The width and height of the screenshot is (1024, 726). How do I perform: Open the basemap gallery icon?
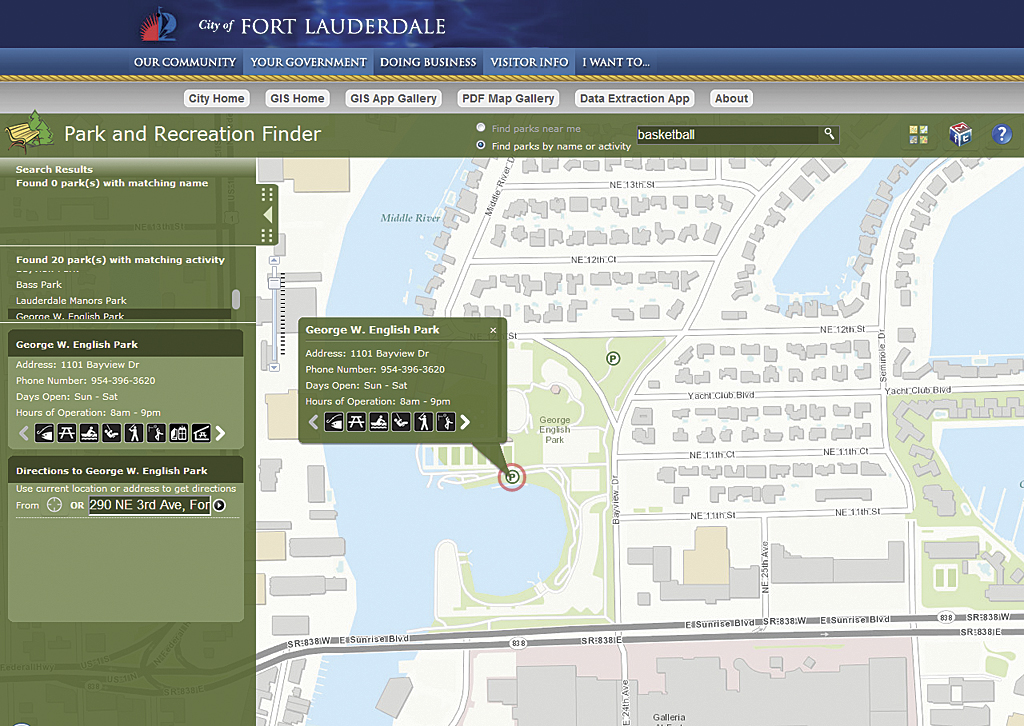click(918, 135)
